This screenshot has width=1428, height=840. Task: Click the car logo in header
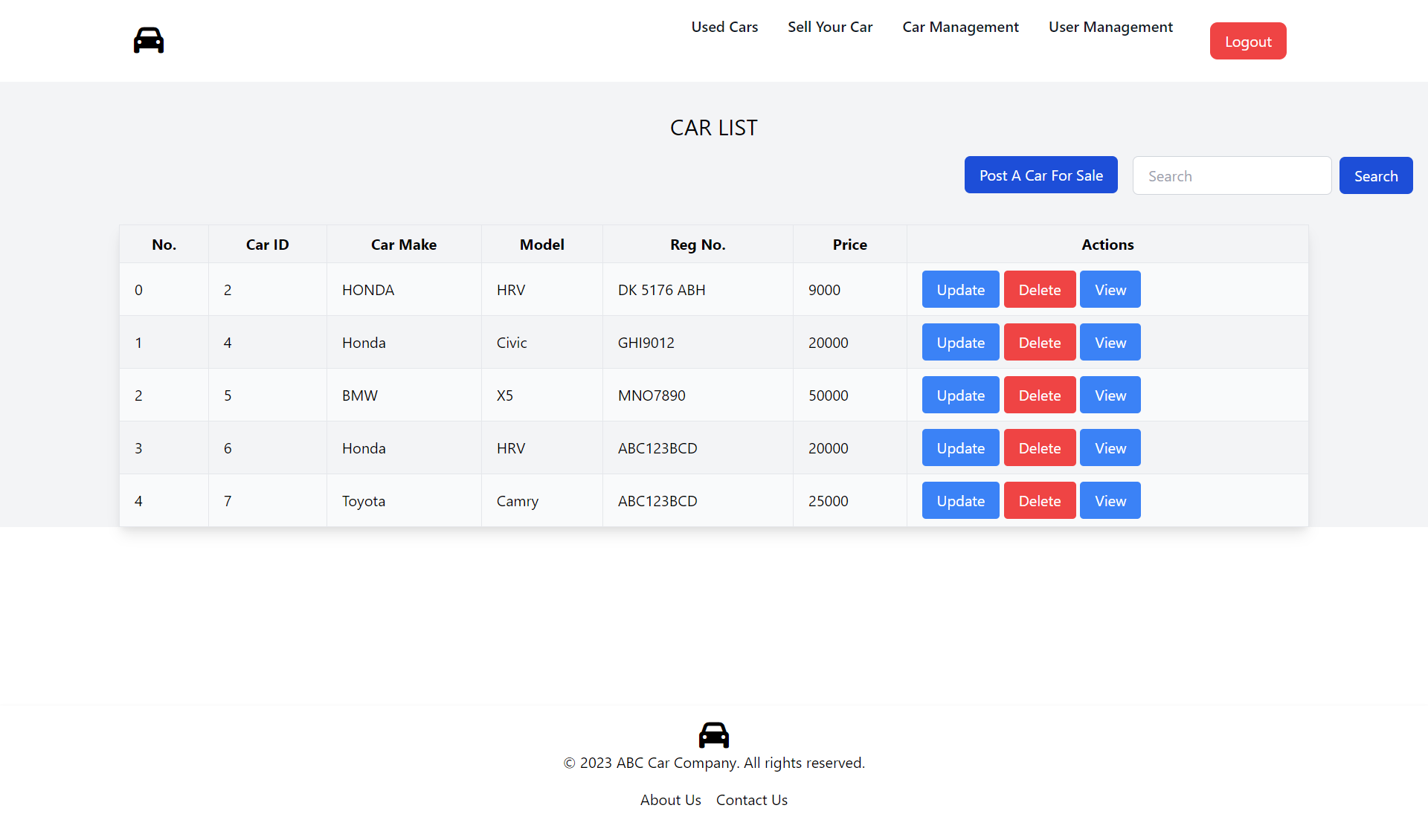point(149,40)
